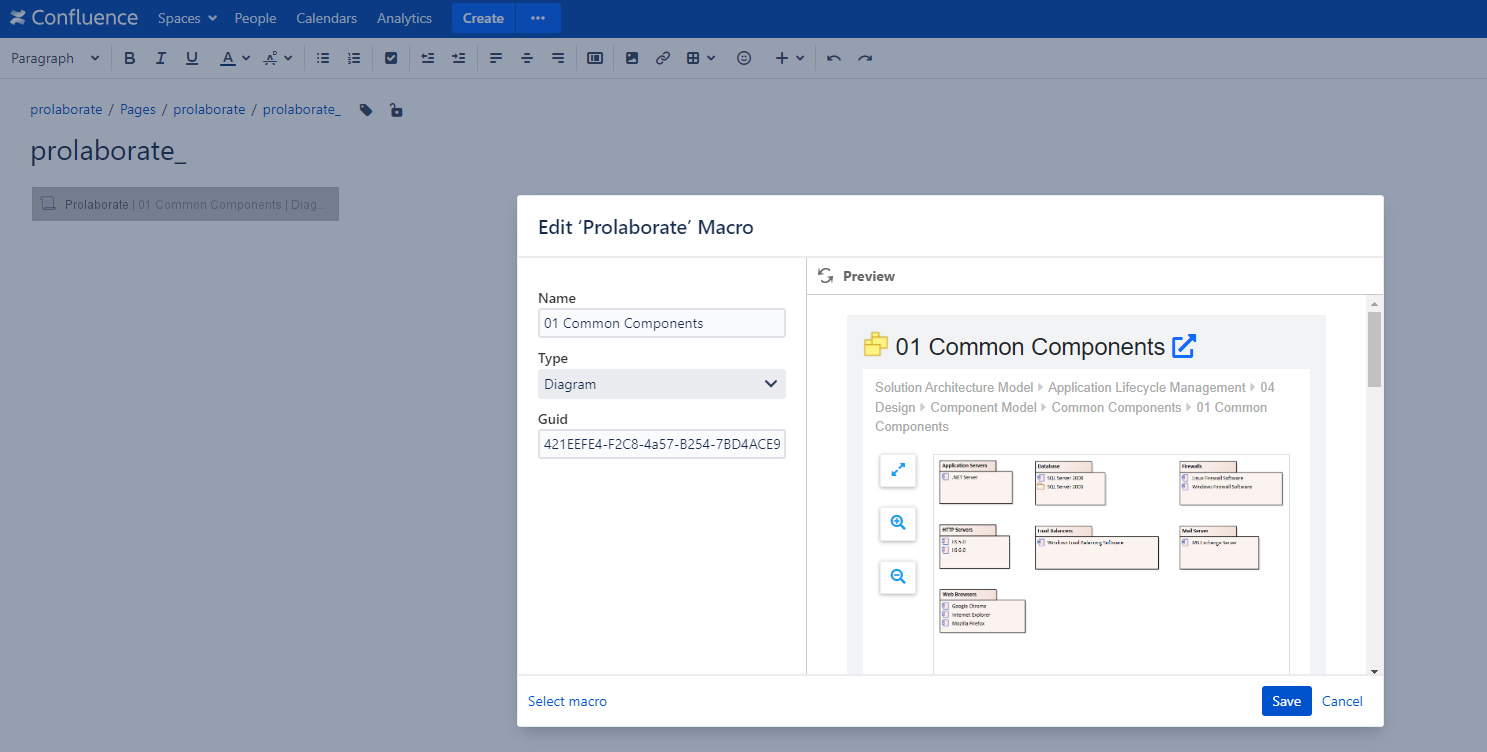Zoom in on the diagram preview
This screenshot has width=1487, height=752.
pyautogui.click(x=898, y=523)
